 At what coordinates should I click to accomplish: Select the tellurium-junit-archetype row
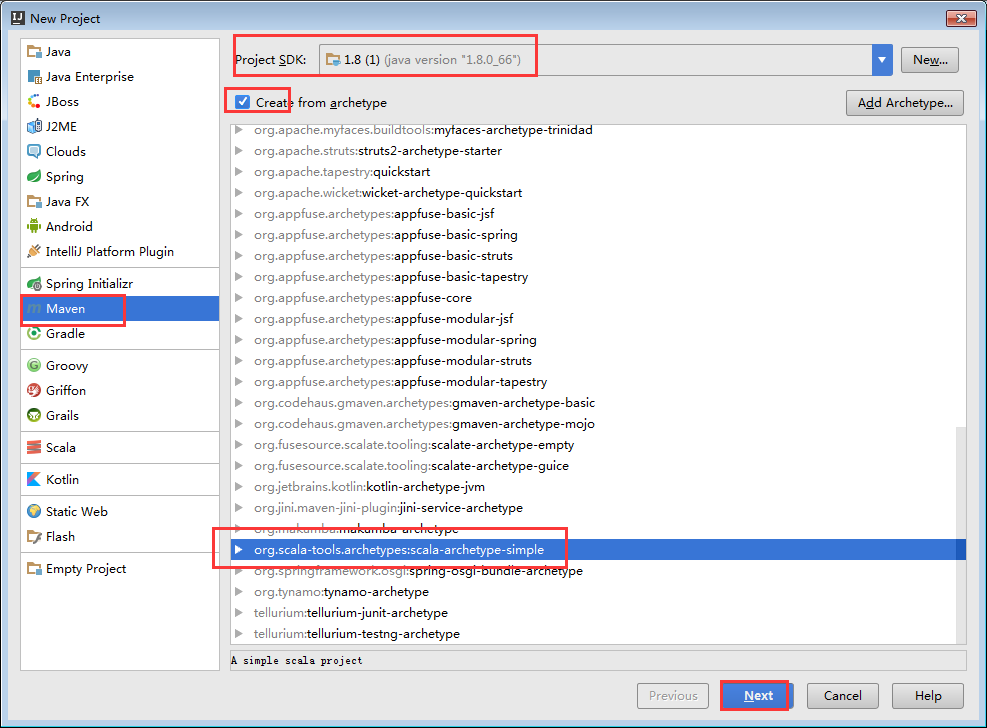click(x=598, y=613)
